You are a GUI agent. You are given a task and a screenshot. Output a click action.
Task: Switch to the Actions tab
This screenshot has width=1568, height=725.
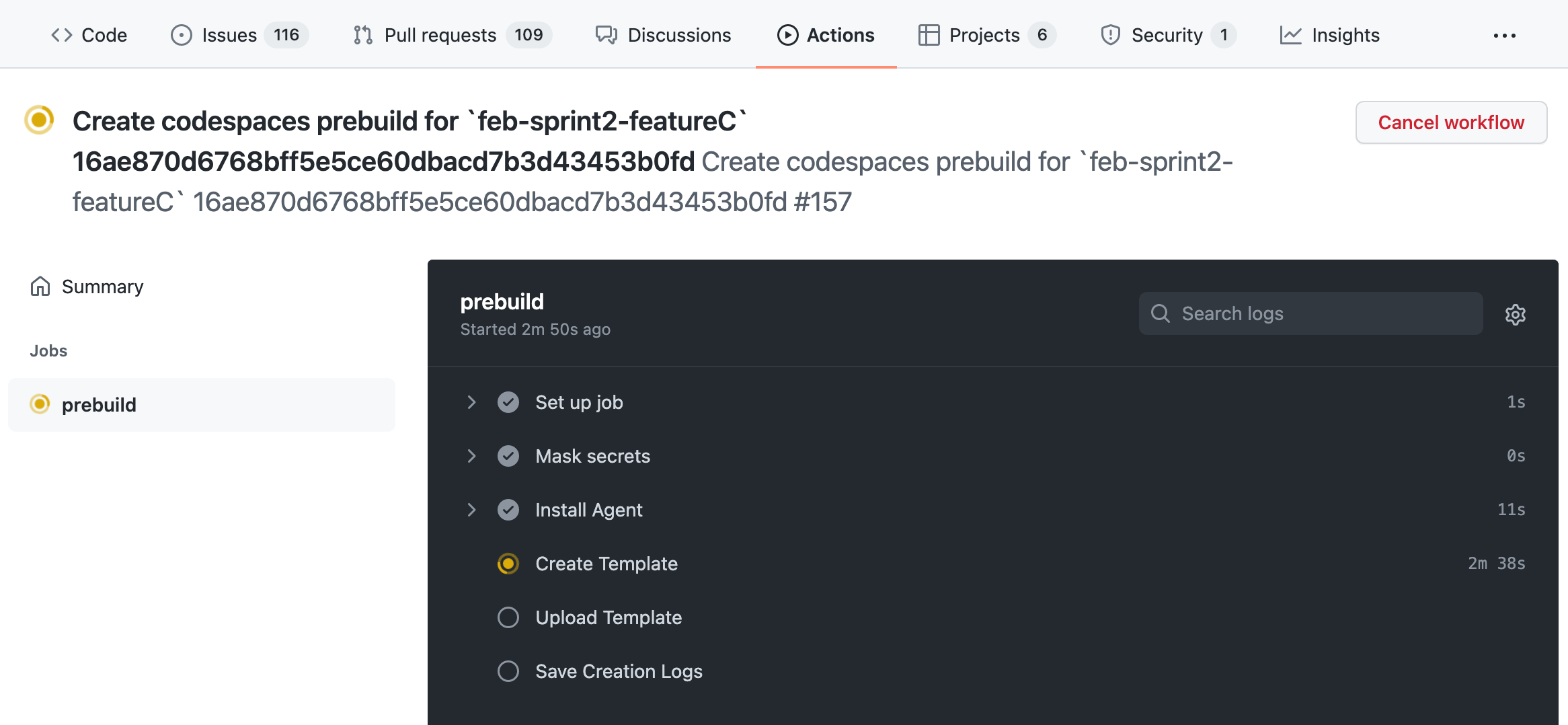[x=826, y=34]
